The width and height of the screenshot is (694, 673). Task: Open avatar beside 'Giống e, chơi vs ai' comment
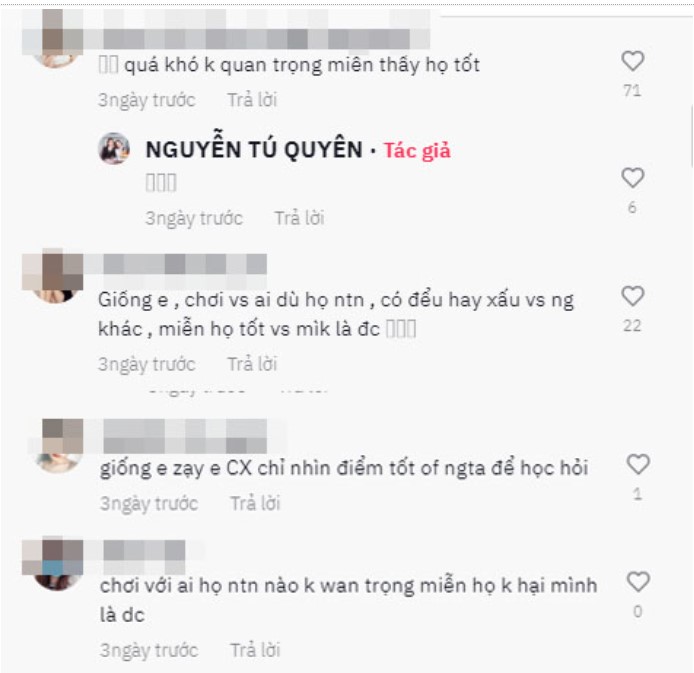53,275
